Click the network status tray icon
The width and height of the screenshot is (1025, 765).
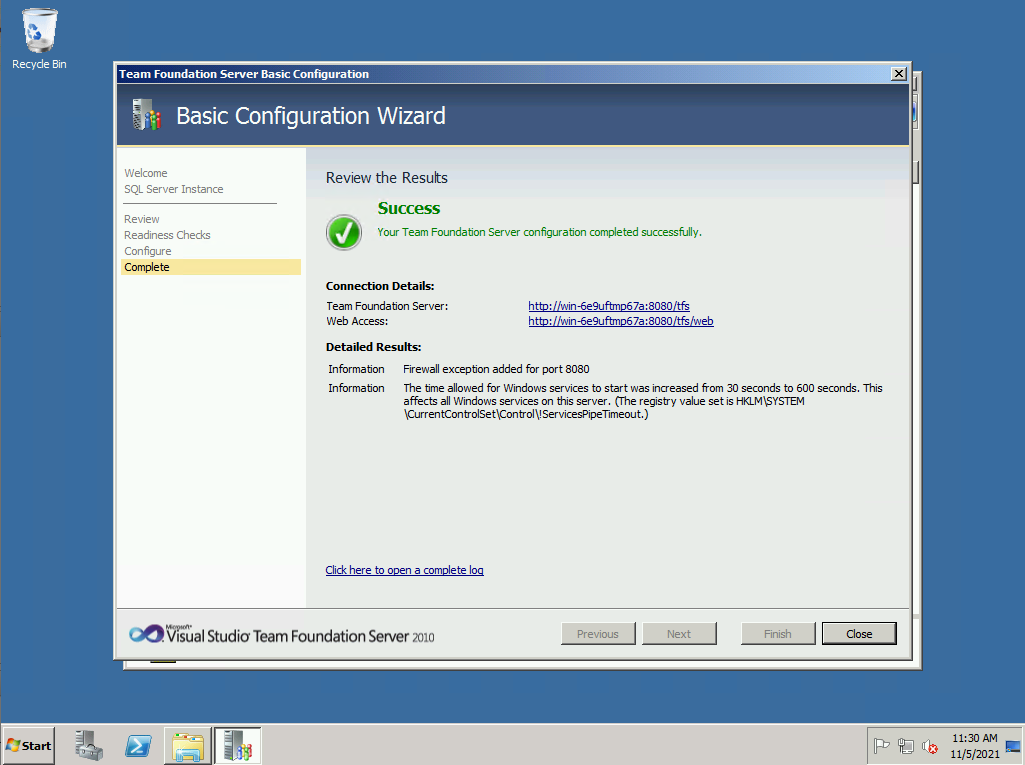pos(906,746)
